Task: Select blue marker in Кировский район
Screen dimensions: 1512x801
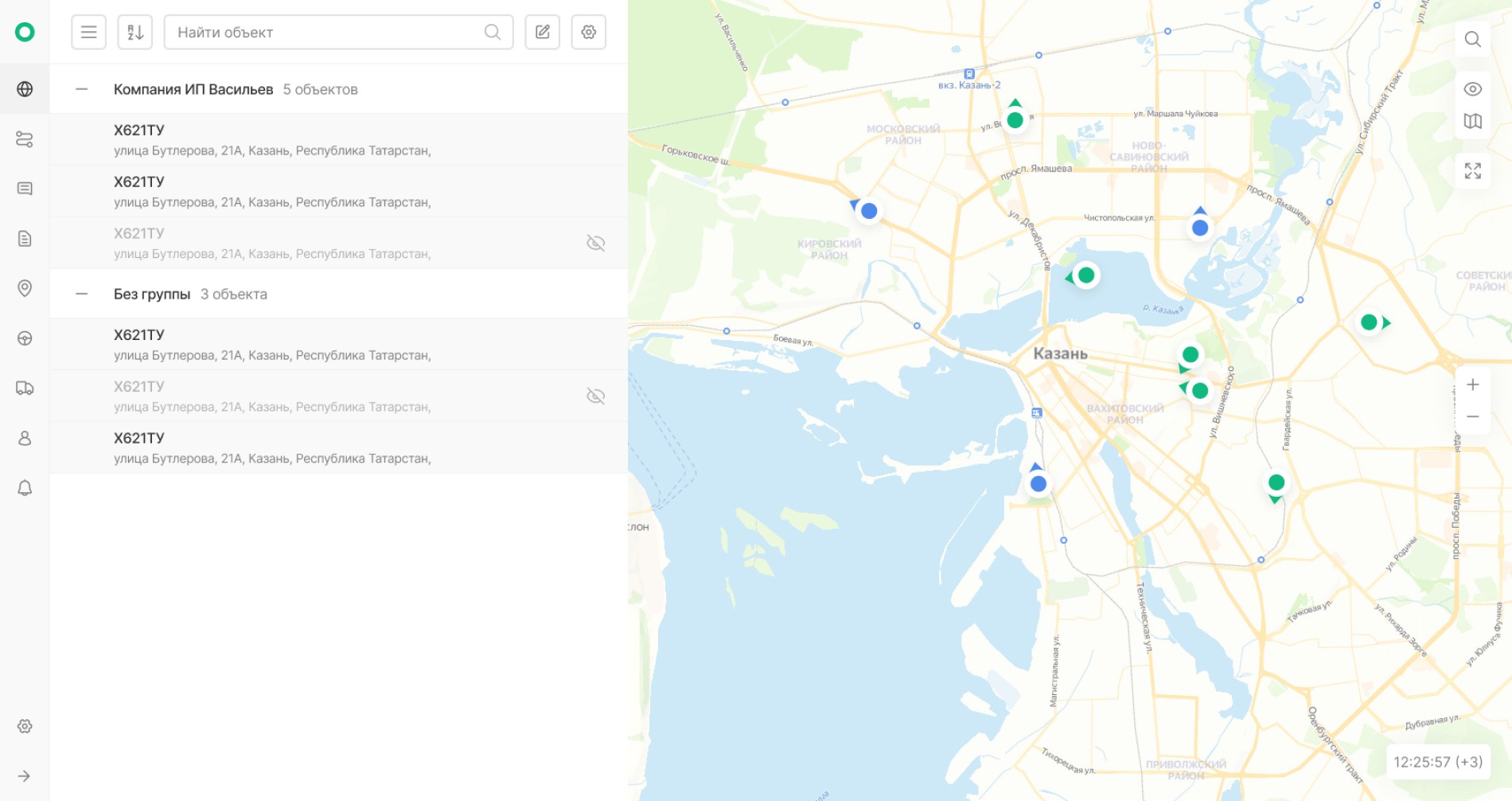Action: point(867,210)
